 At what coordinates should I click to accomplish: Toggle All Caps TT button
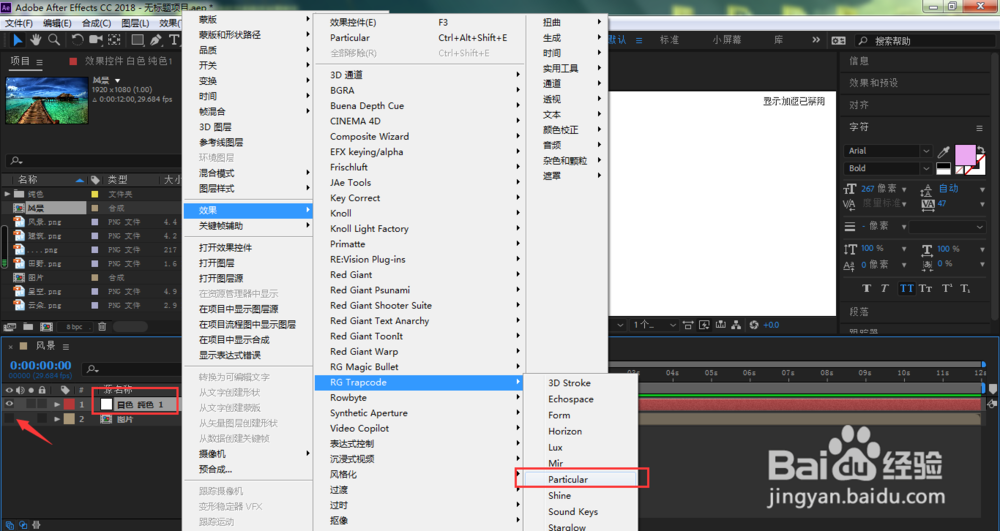[906, 288]
